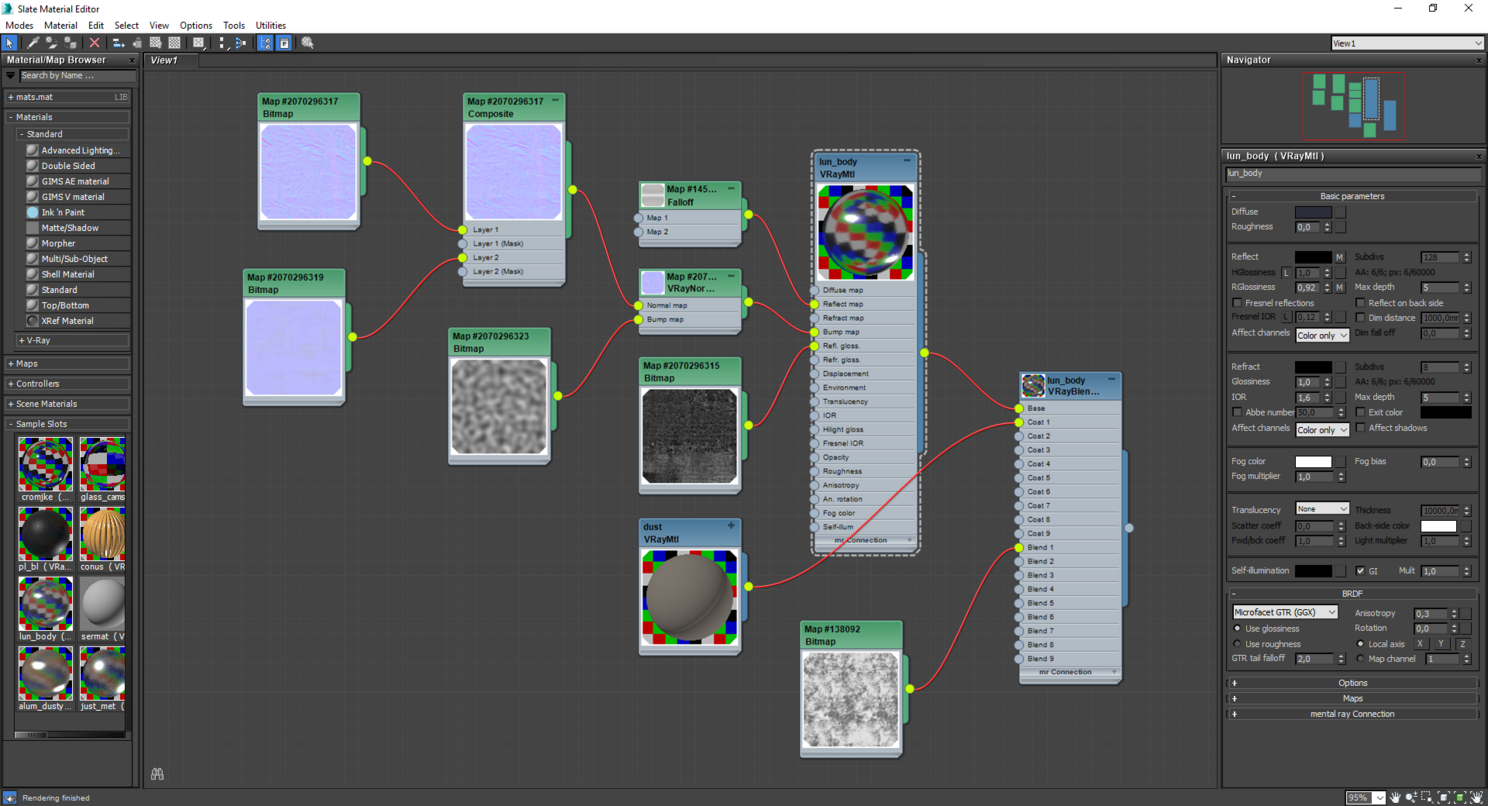Collapse the lun_body VRayMtl node

[x=907, y=161]
